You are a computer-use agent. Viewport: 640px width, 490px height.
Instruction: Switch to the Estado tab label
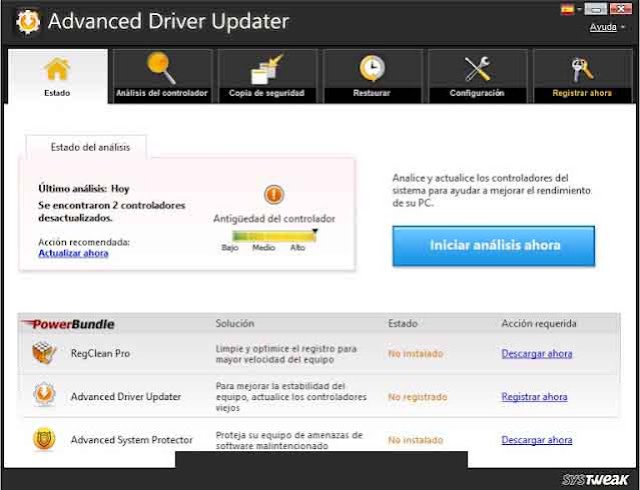tap(57, 93)
